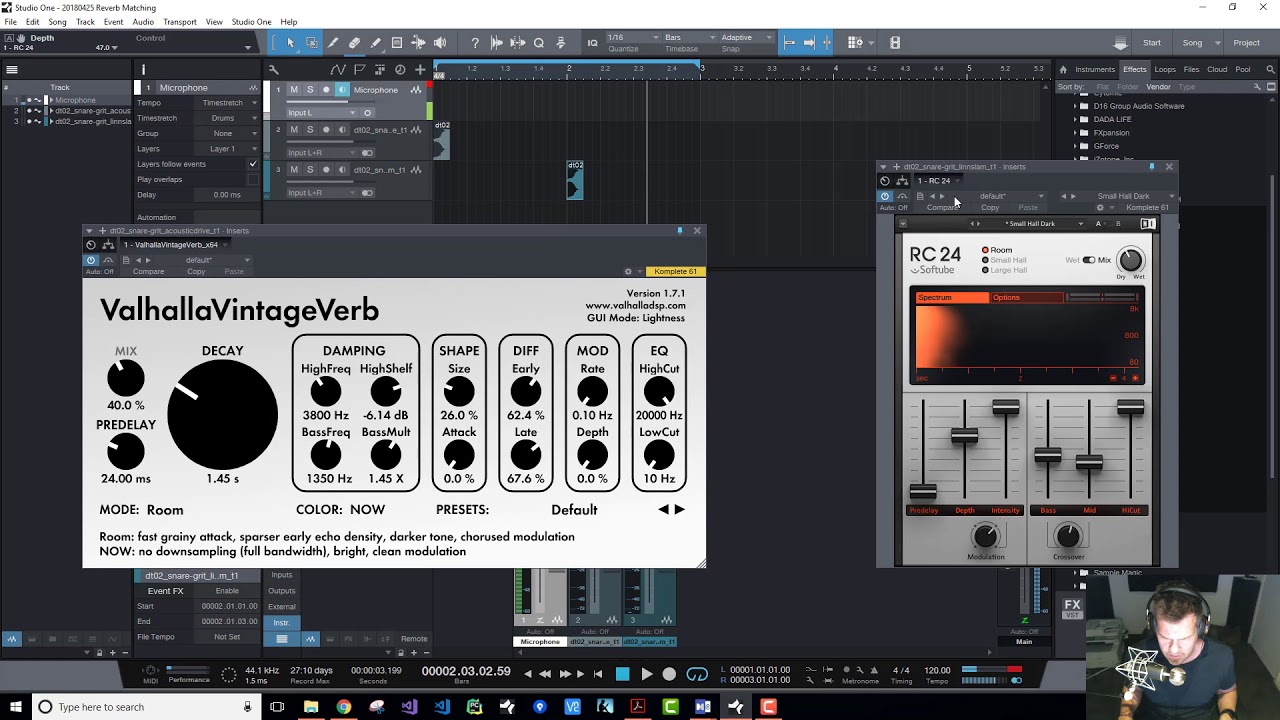This screenshot has width=1280, height=720.
Task: Select the Eraser tool in toolbar
Action: (x=354, y=43)
